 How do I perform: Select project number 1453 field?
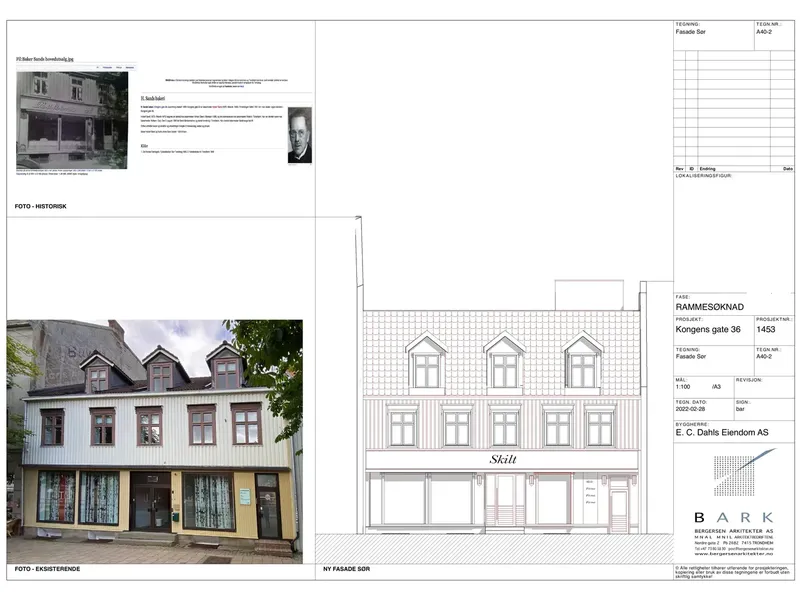[x=765, y=330]
